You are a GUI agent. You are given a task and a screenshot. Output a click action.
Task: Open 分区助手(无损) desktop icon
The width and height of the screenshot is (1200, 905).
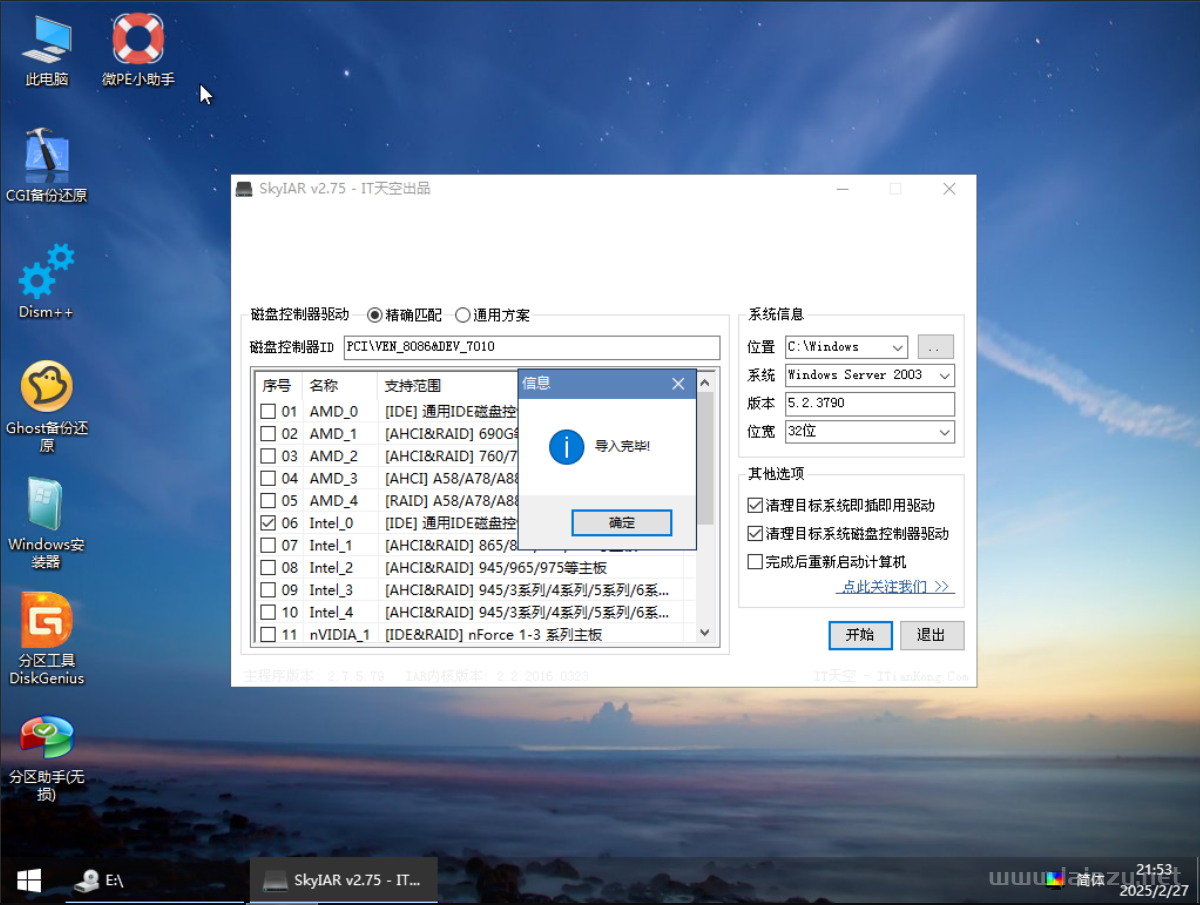pyautogui.click(x=46, y=757)
